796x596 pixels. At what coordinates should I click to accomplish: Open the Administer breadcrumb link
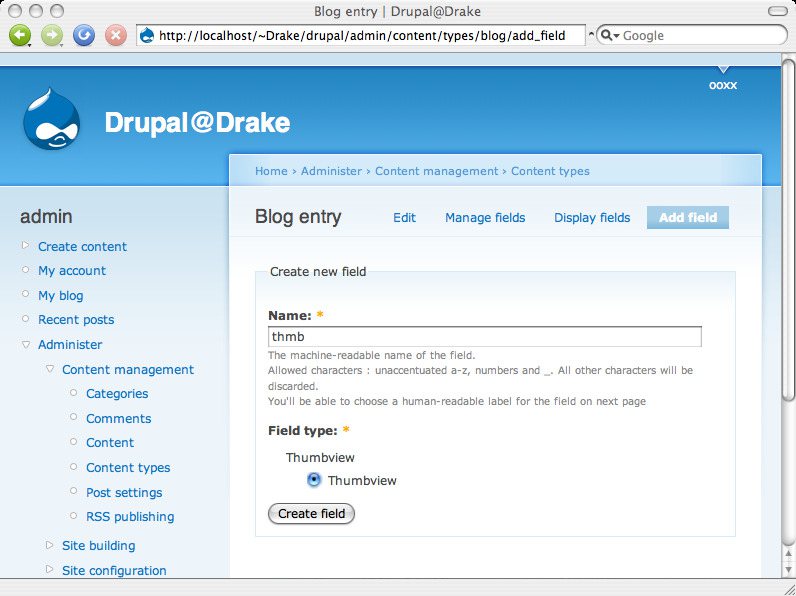coord(331,171)
